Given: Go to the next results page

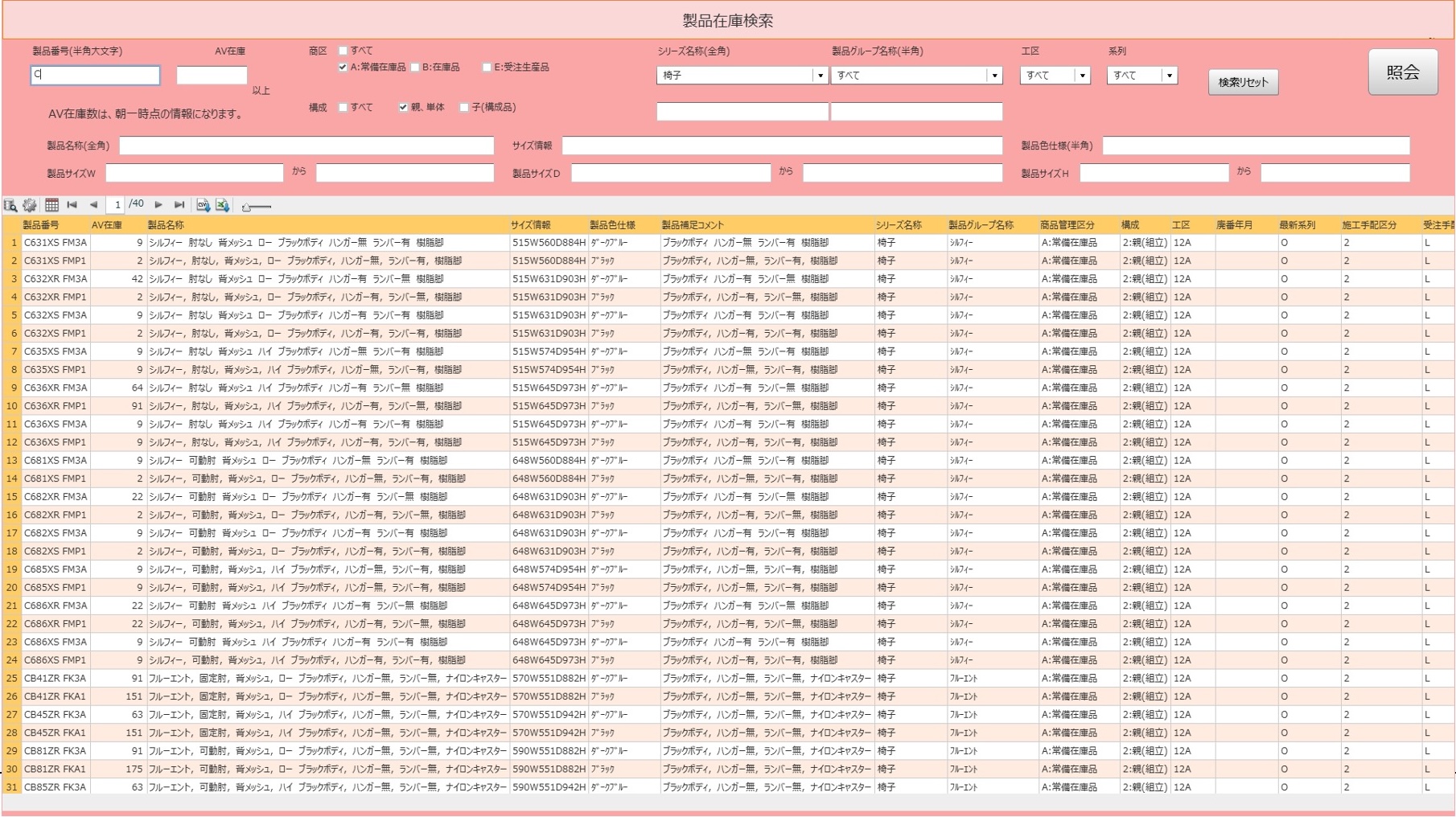Looking at the screenshot, I should (x=158, y=205).
